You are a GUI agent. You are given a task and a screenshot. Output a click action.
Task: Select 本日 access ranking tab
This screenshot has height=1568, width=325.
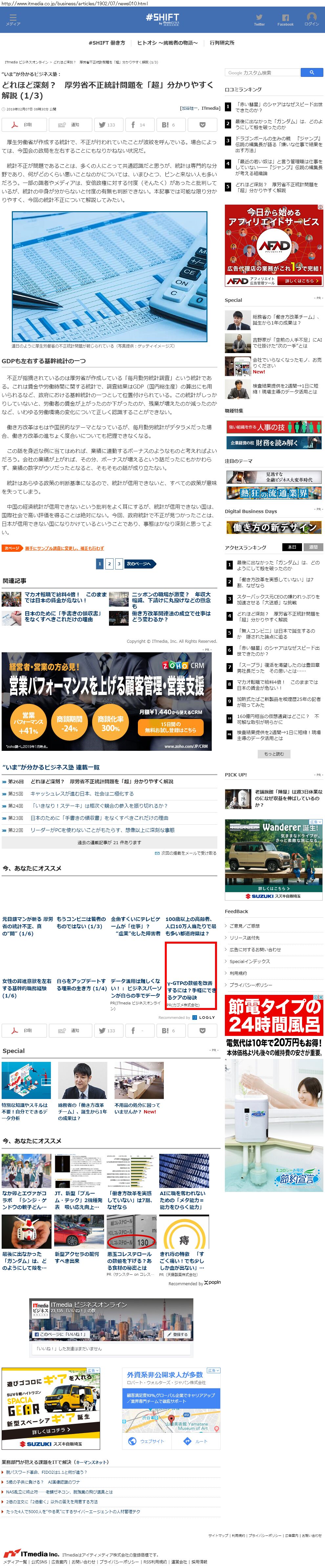[x=292, y=547]
